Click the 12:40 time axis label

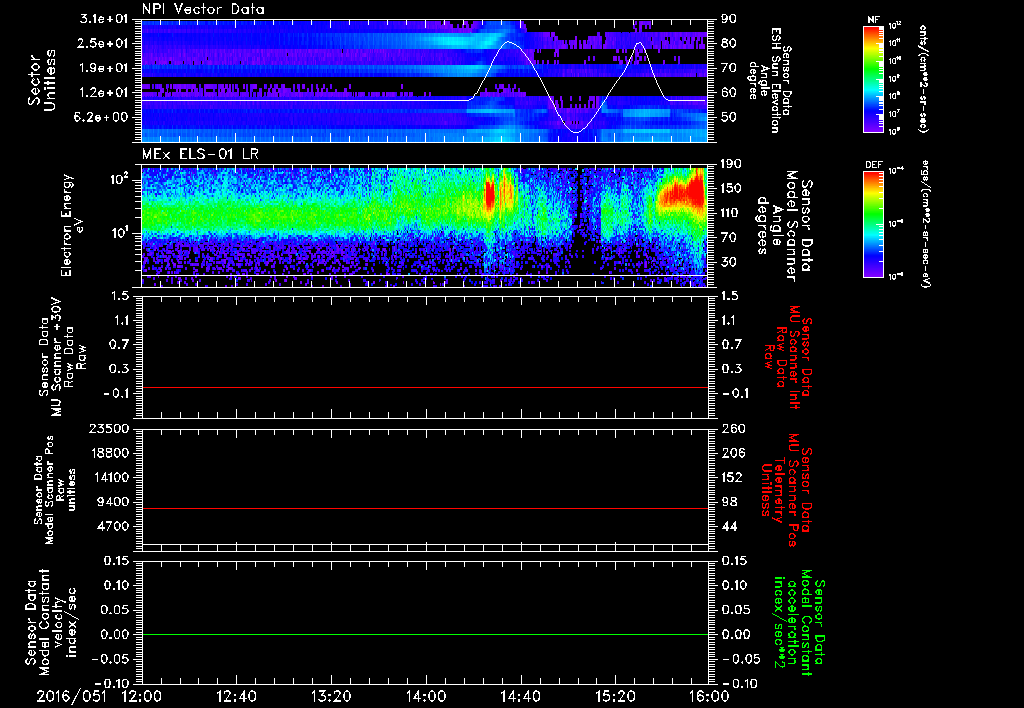(236, 696)
